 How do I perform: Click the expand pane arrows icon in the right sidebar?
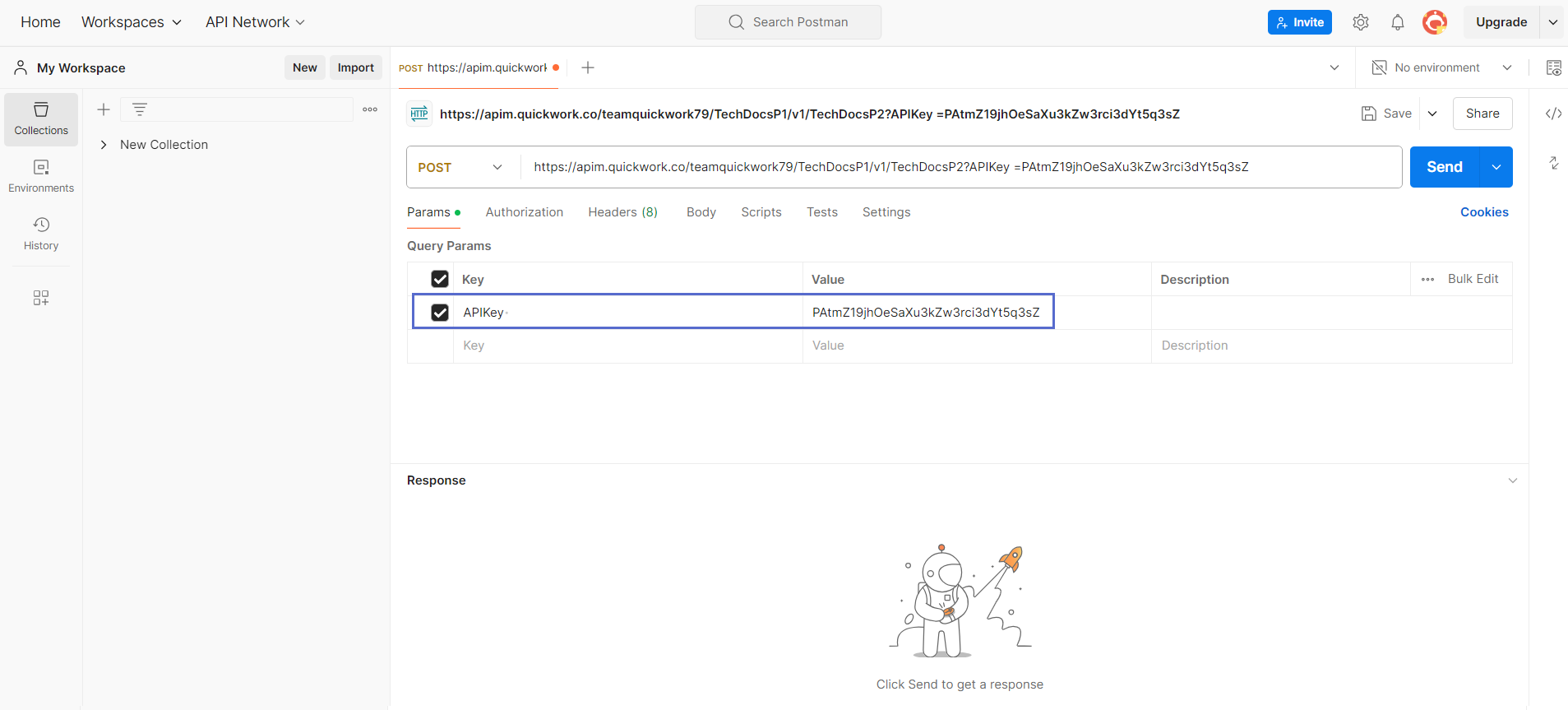tap(1553, 163)
